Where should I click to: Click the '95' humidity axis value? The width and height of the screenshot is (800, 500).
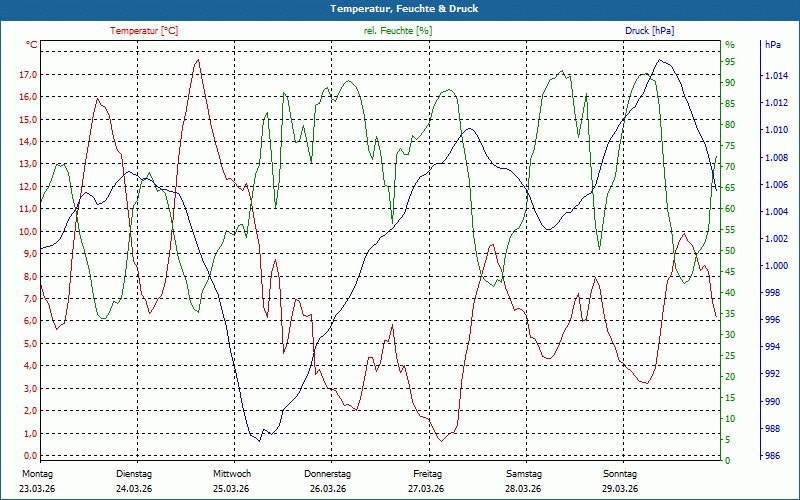pos(730,62)
